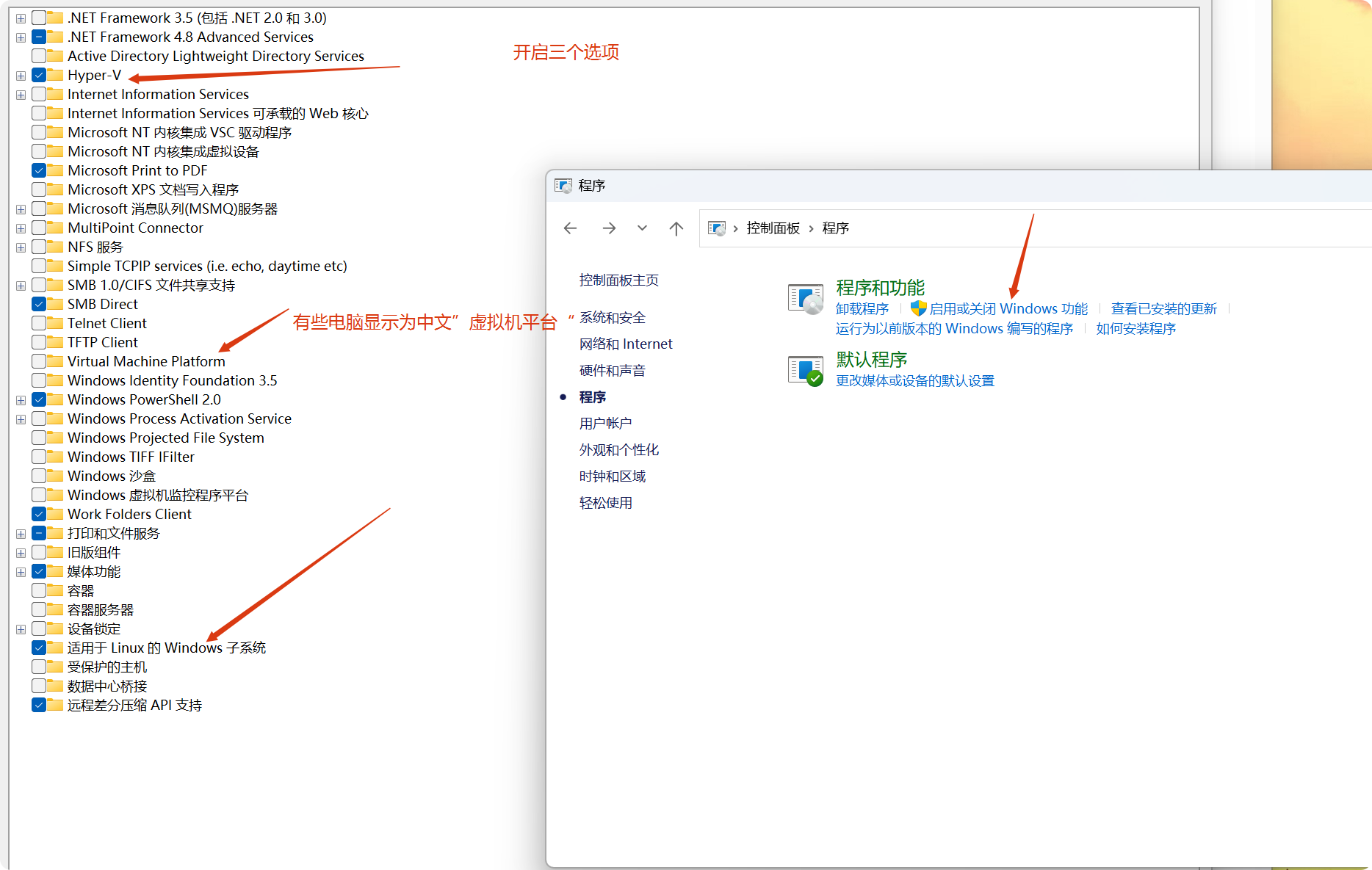Screen dimensions: 1372x870
Task: Click the Telnet Client folder icon
Action: [55, 323]
